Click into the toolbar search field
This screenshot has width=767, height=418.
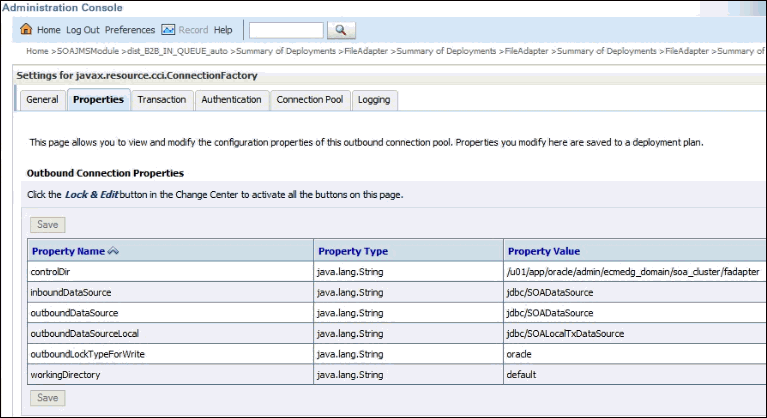point(286,30)
